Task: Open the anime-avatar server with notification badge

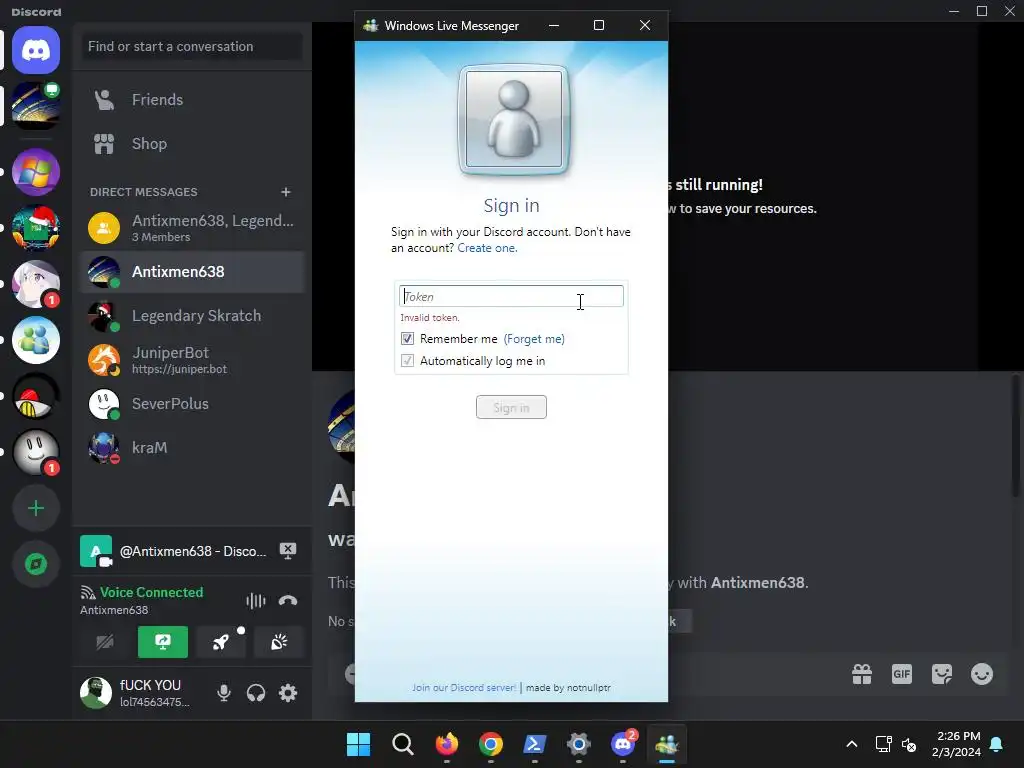Action: [x=36, y=284]
